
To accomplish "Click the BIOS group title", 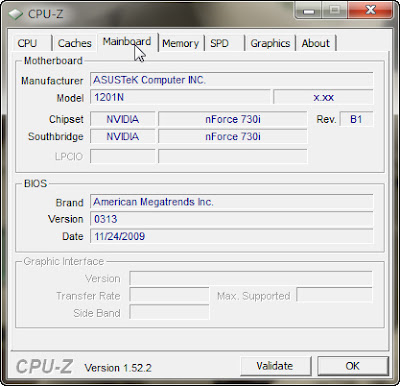I will 35,184.
